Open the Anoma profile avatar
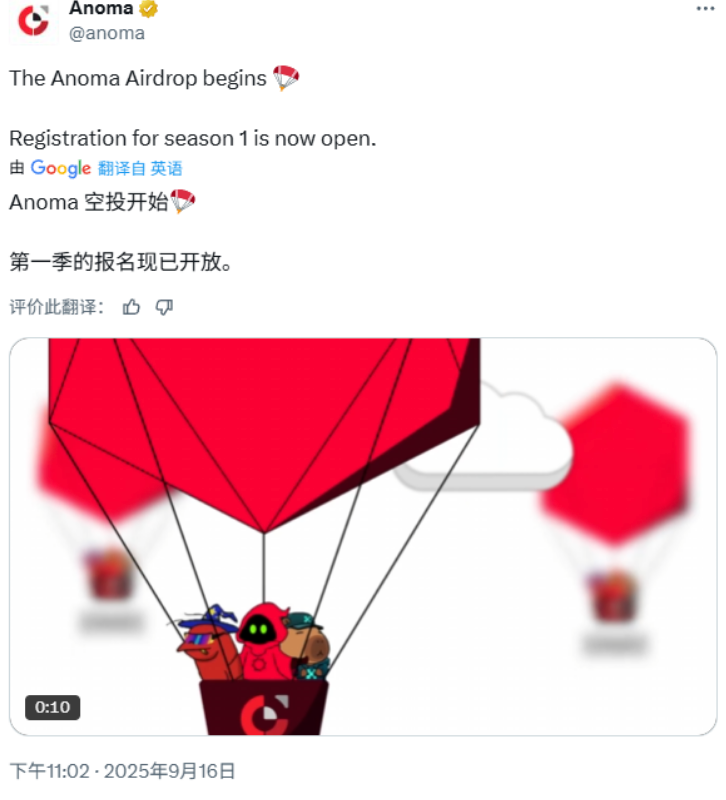This screenshot has width=726, height=800. pyautogui.click(x=34, y=21)
